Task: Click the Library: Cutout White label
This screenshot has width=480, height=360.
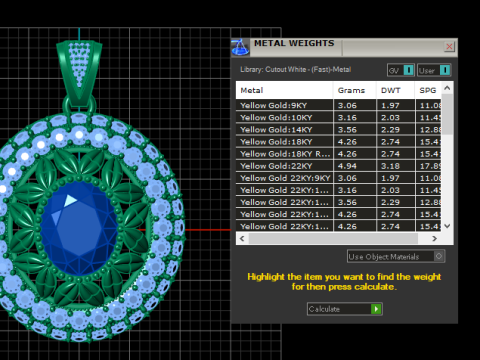Action: [295, 70]
